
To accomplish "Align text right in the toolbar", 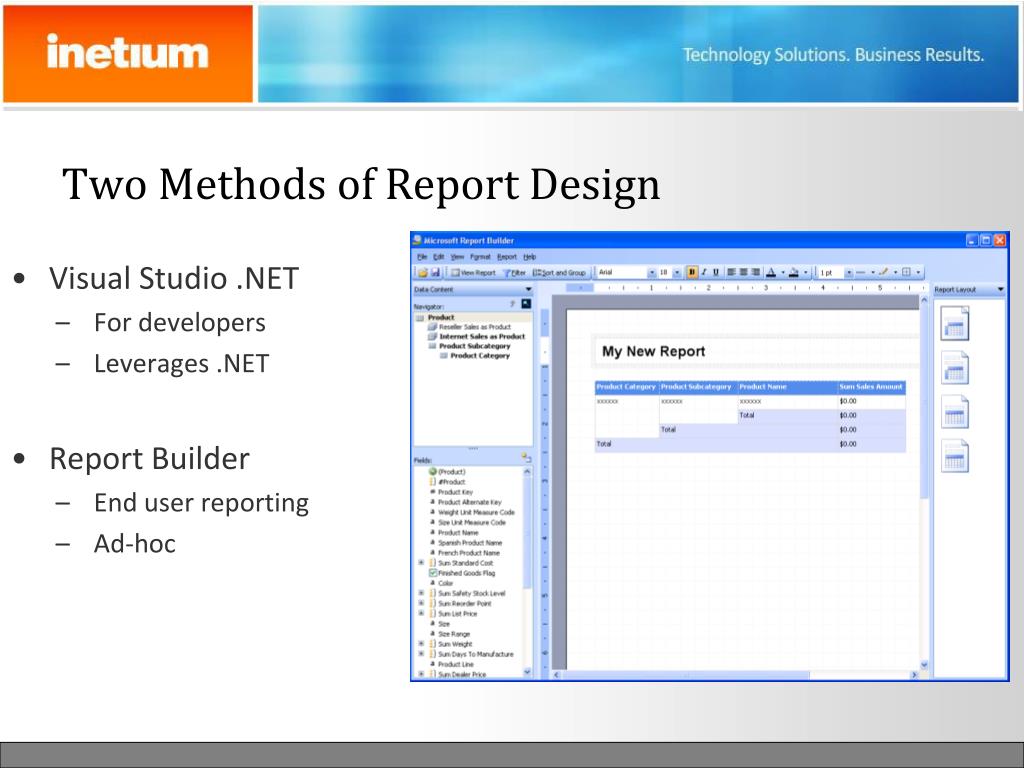I will point(756,272).
